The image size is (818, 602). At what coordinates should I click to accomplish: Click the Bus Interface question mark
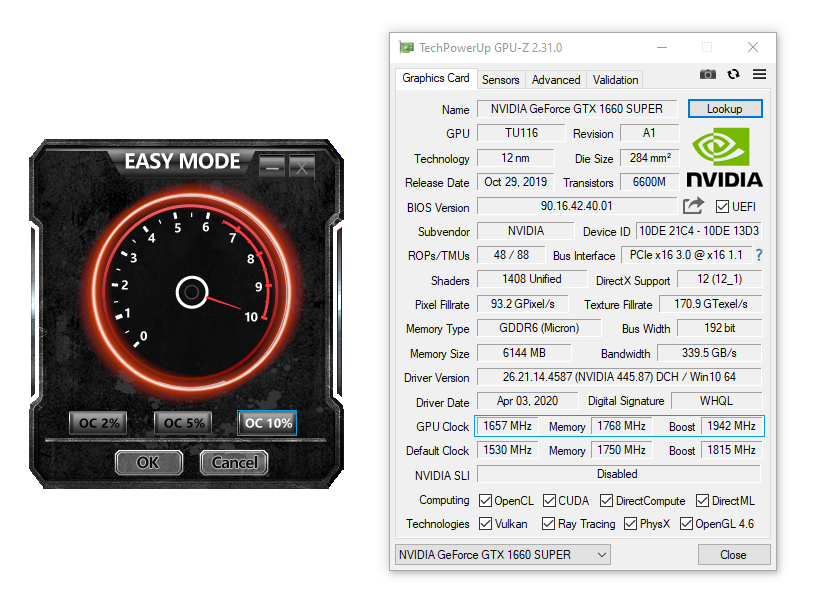(x=759, y=255)
